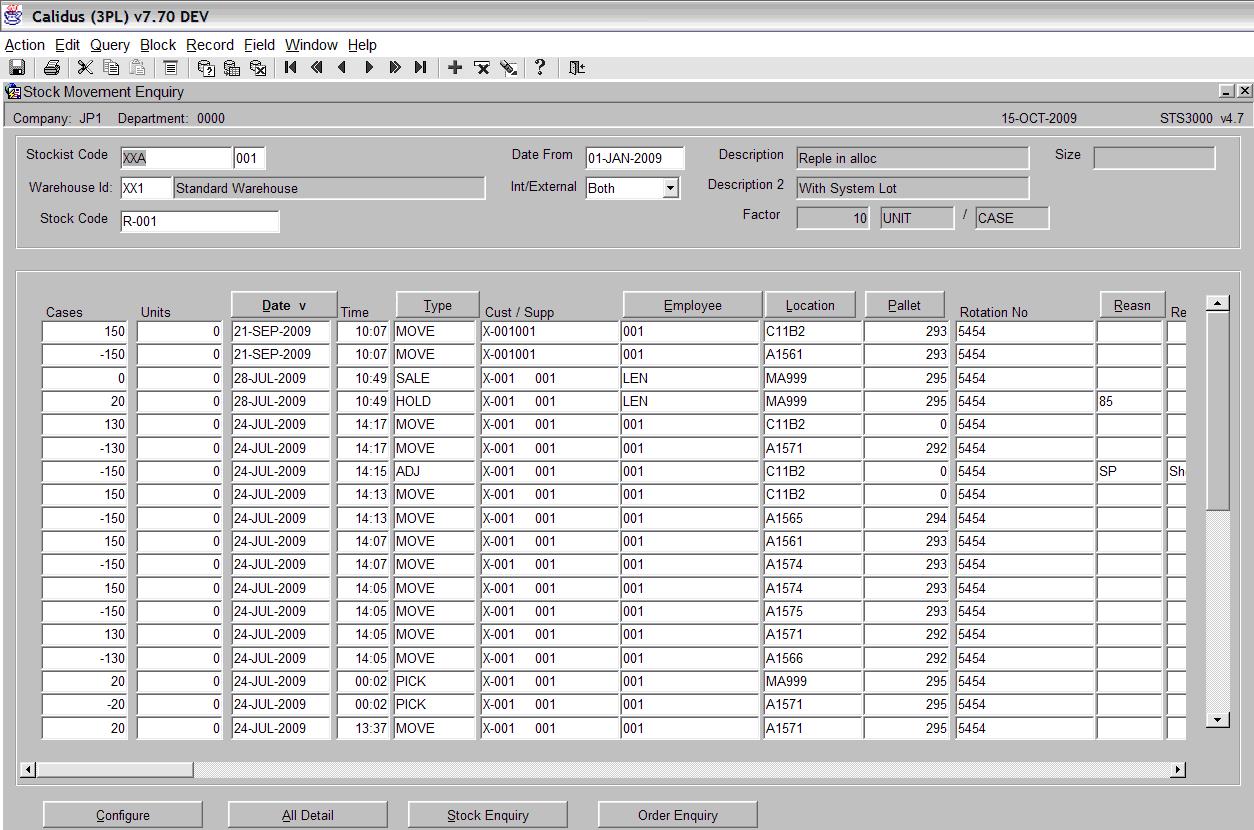Click the delete record icon

pyautogui.click(x=482, y=68)
